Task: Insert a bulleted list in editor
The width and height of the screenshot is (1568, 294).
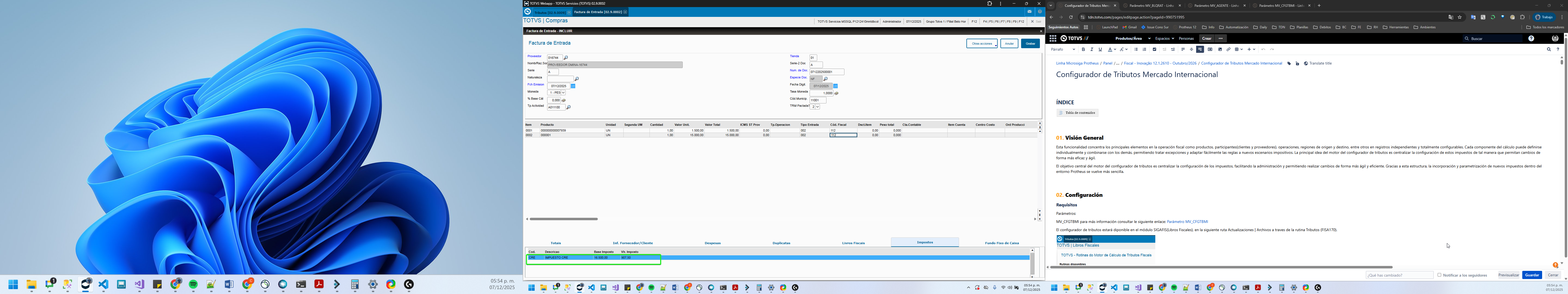Action: 1136,49
